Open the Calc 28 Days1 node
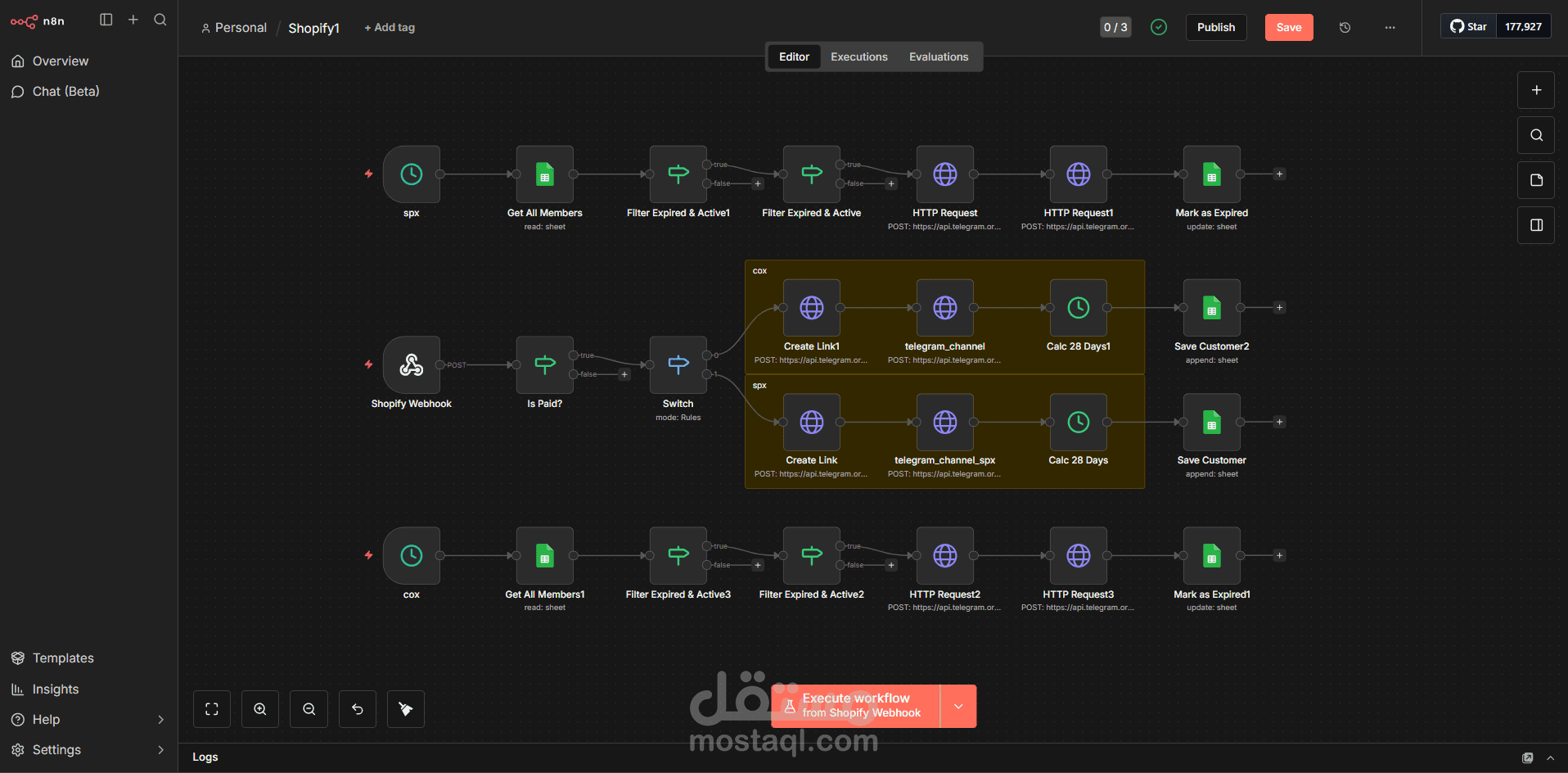 pyautogui.click(x=1078, y=308)
